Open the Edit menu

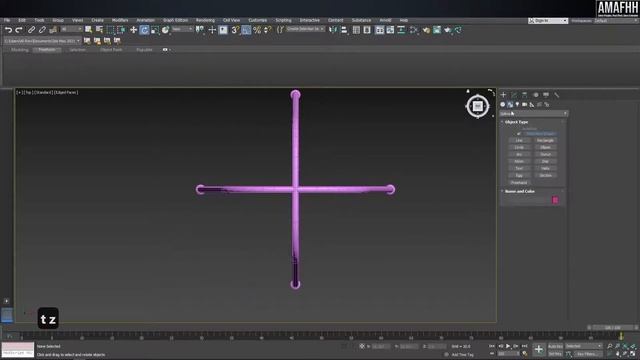[22, 20]
